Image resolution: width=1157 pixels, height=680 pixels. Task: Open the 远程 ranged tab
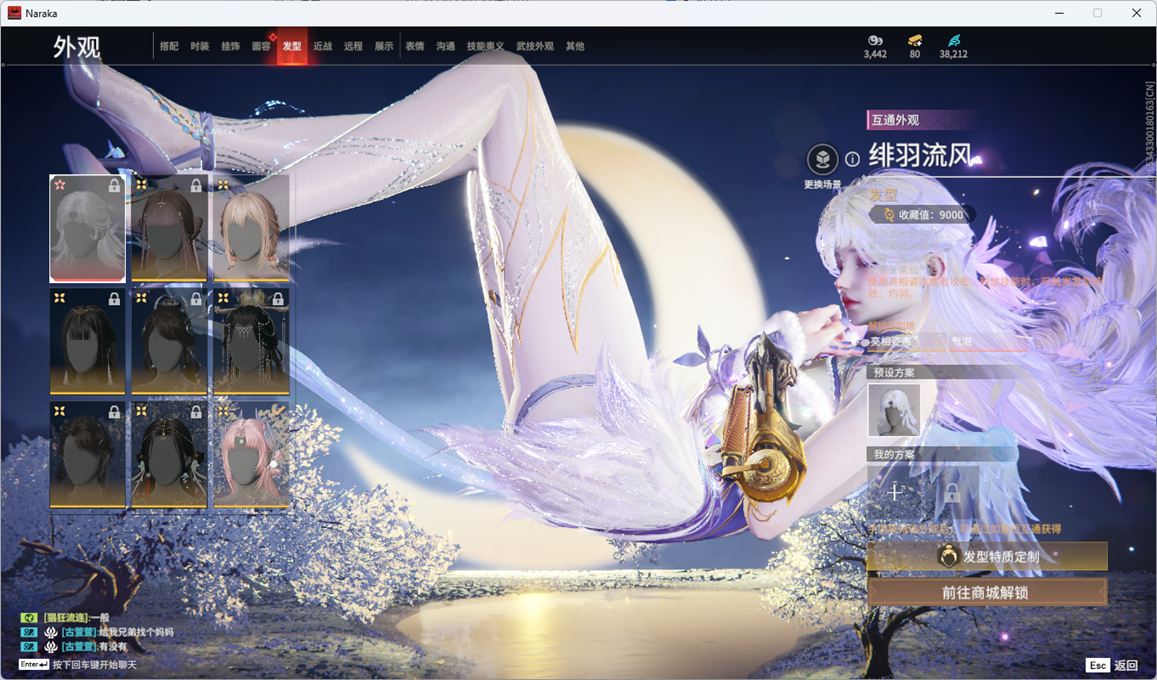(x=353, y=46)
